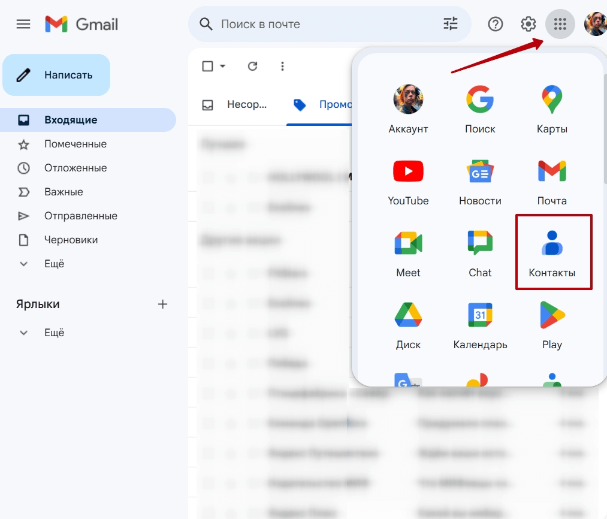This screenshot has width=607, height=519.
Task: Open the Play app
Action: coord(552,325)
